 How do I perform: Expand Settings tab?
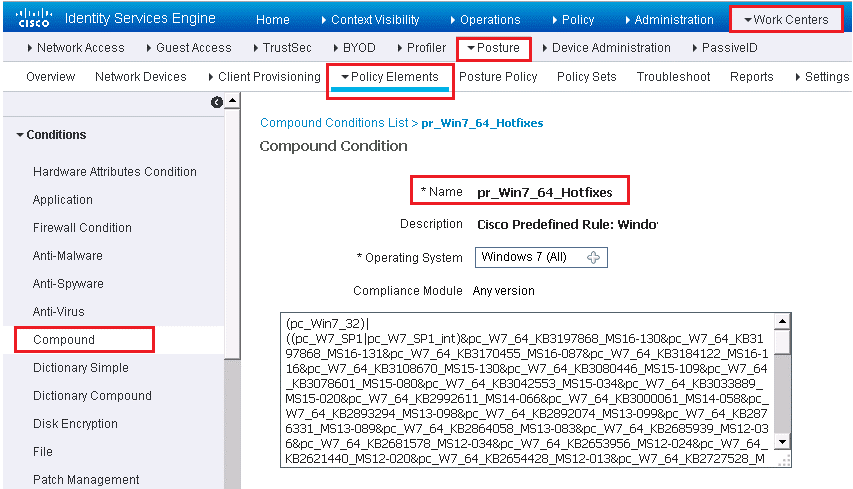(822, 77)
